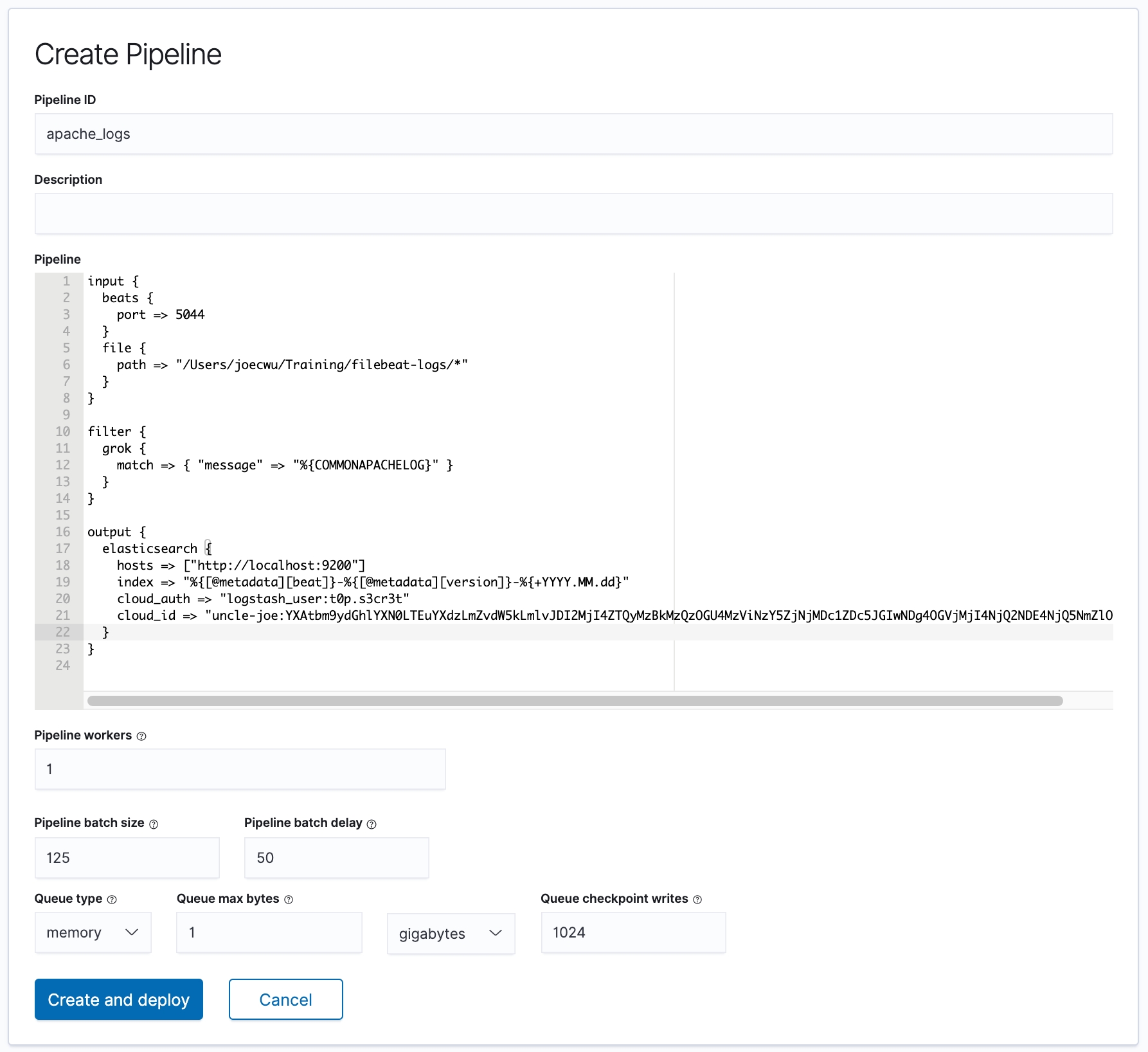Click help icon next to Queue type

[112, 900]
